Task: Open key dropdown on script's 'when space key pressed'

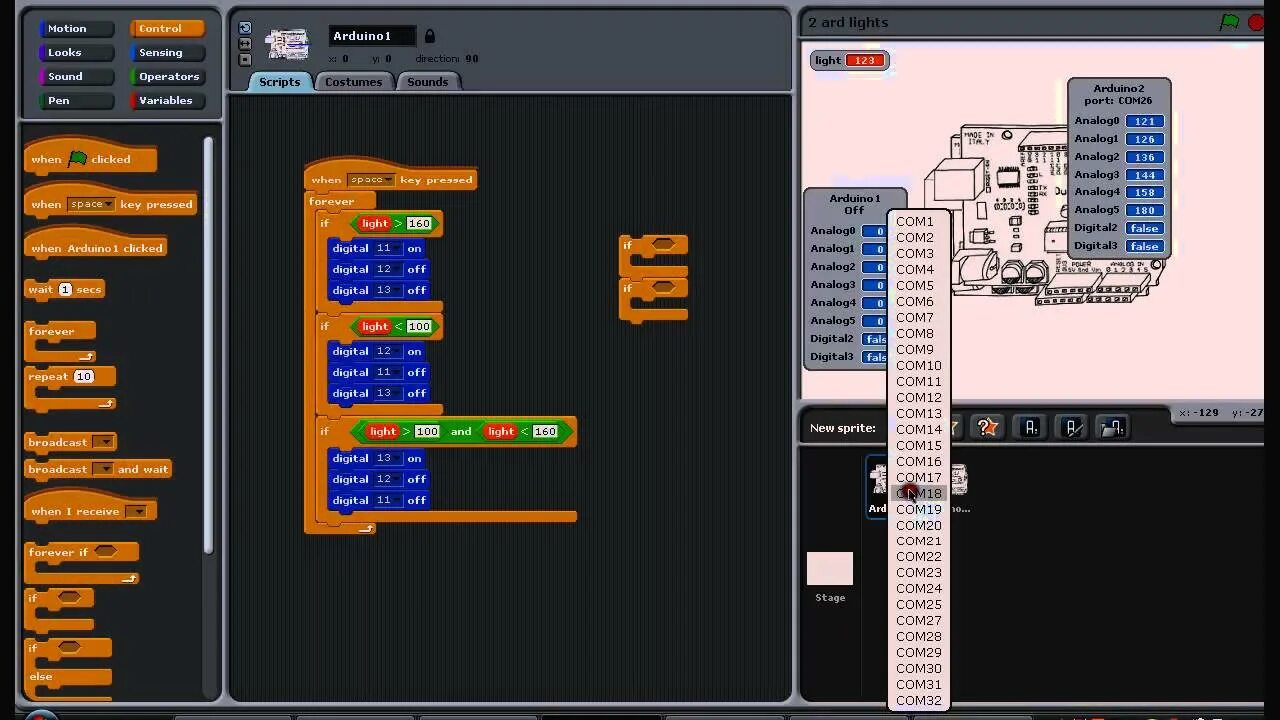Action: click(371, 180)
